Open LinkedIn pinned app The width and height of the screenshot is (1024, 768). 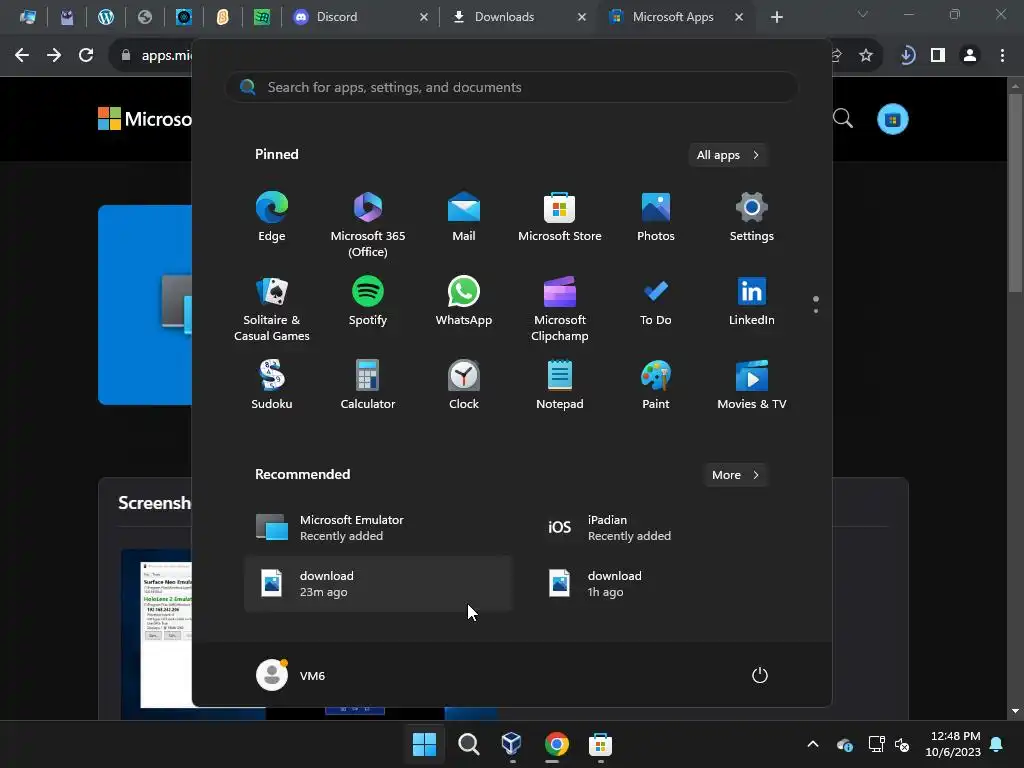(x=752, y=301)
